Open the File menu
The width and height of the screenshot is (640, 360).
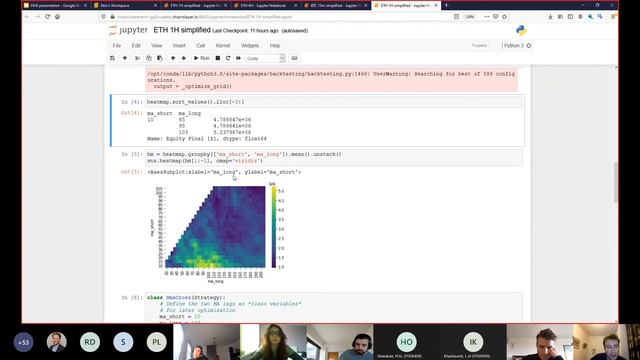tap(117, 46)
